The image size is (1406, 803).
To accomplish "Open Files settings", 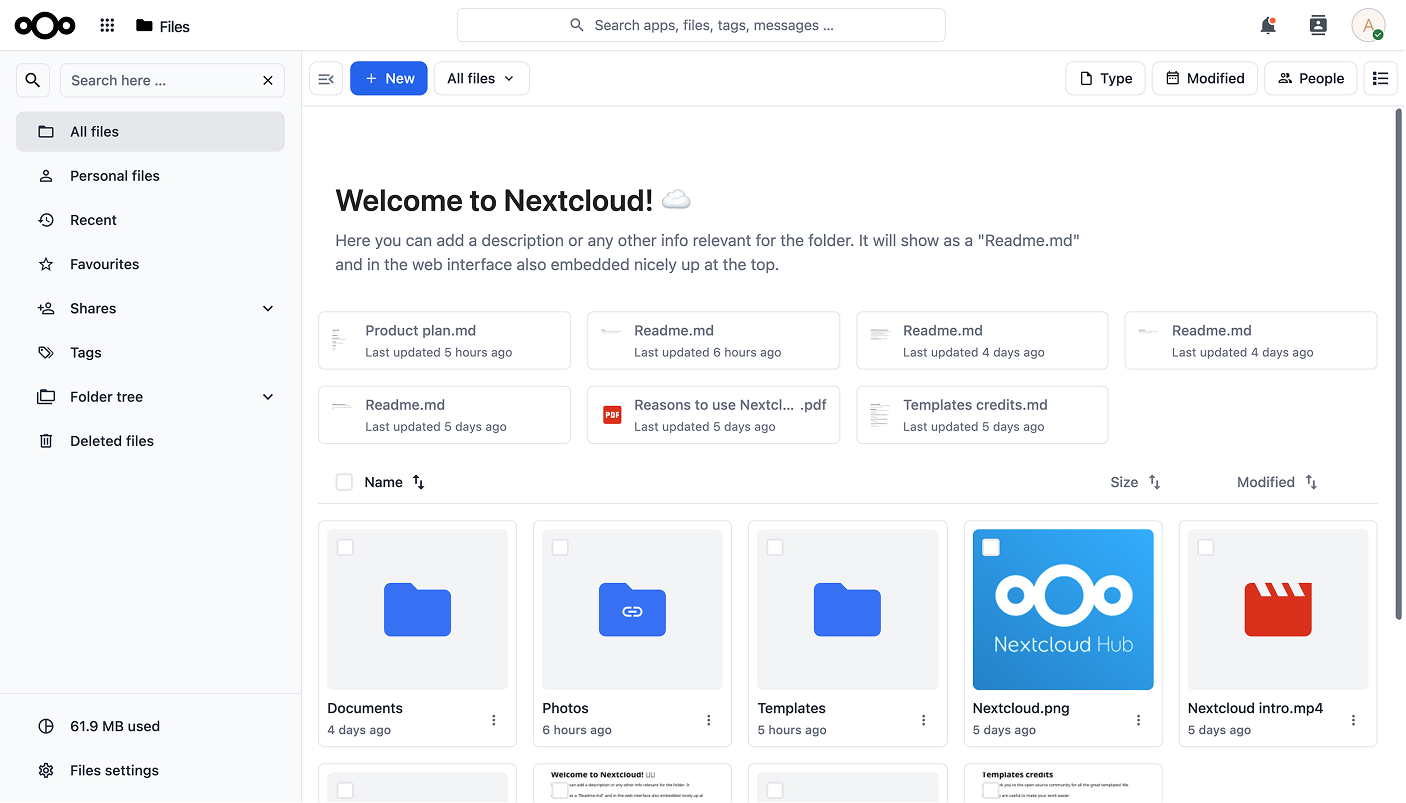I will (x=150, y=771).
